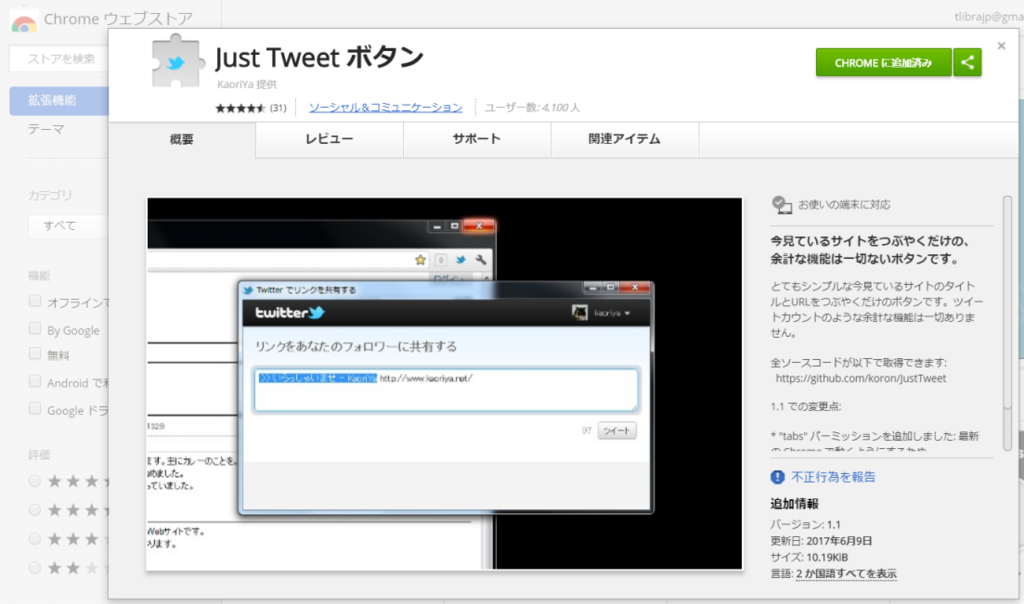Image resolution: width=1024 pixels, height=604 pixels.
Task: Click the 1.1 での変更点 text
Action: (x=806, y=407)
